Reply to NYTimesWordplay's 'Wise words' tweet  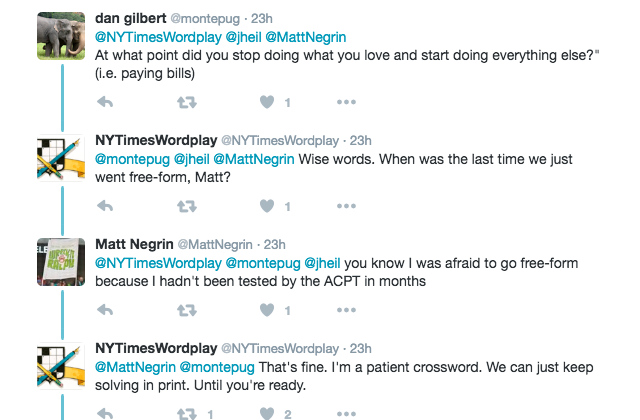pyautogui.click(x=106, y=206)
